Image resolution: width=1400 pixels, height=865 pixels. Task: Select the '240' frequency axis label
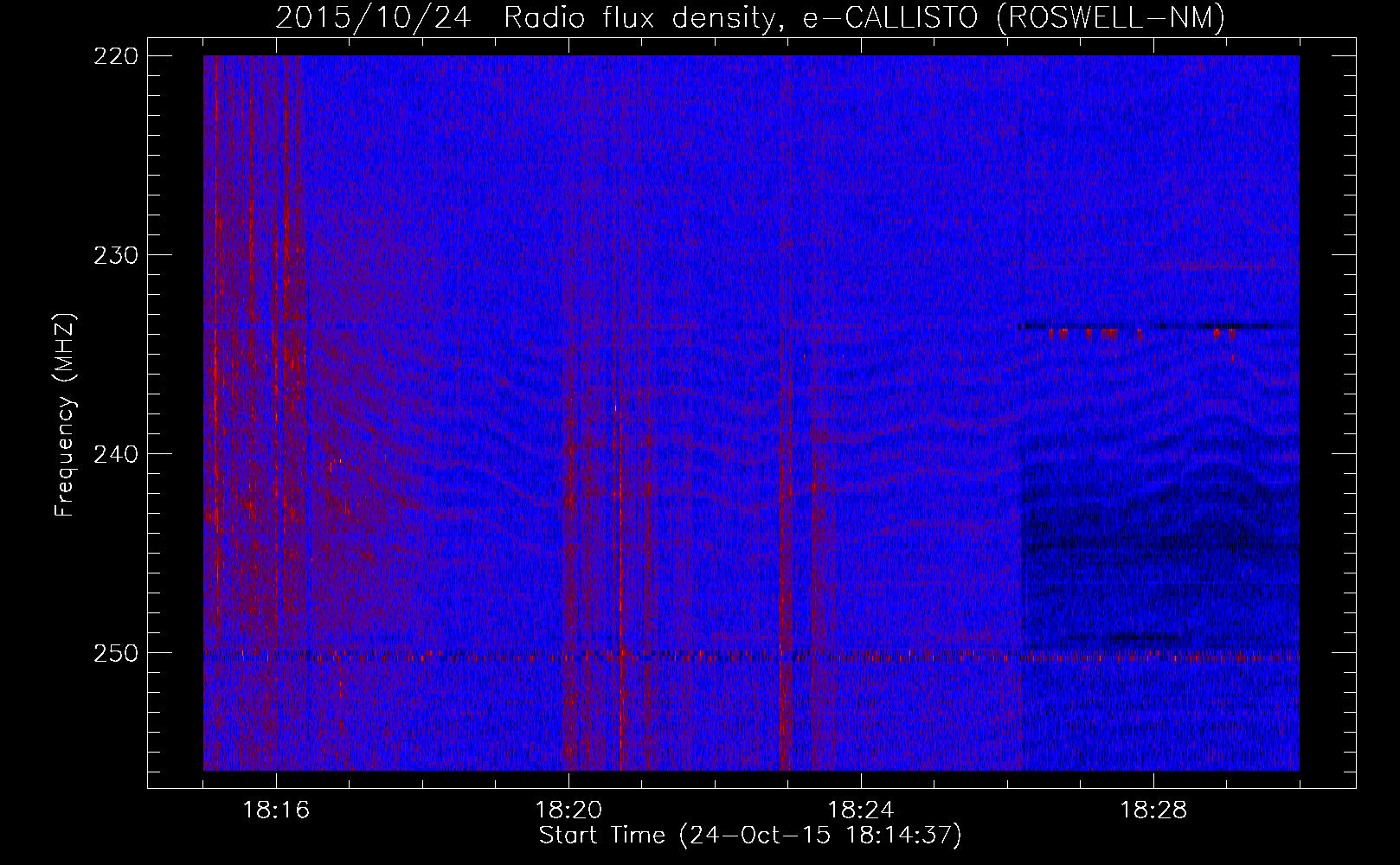[115, 454]
